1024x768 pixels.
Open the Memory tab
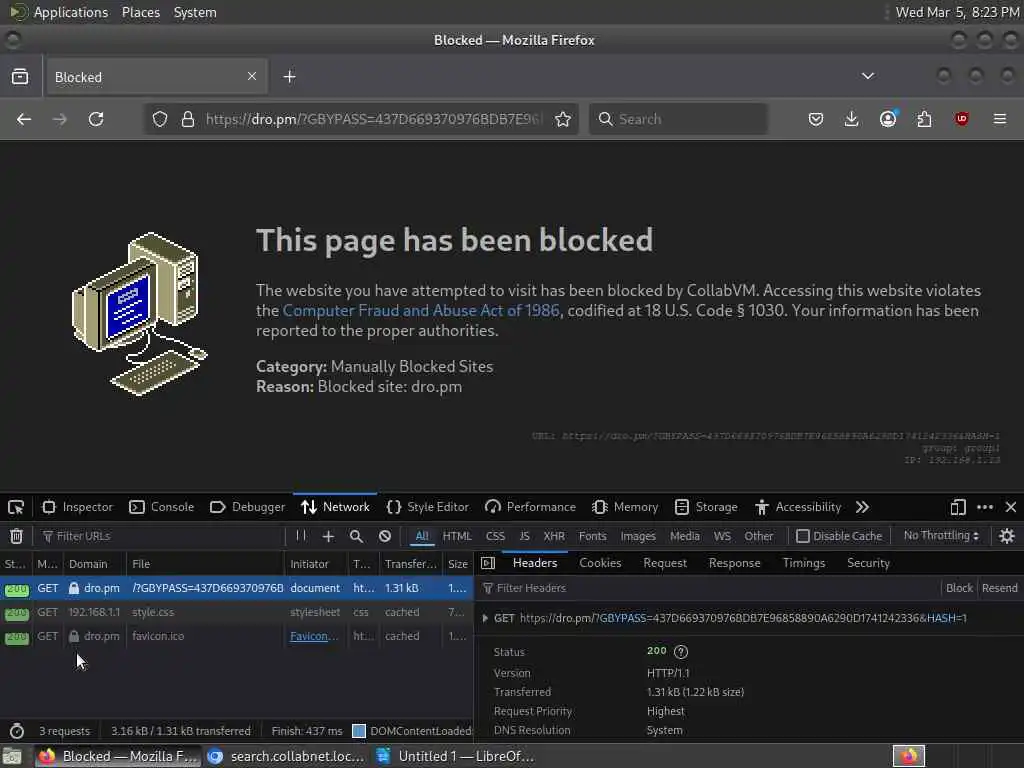coord(625,507)
